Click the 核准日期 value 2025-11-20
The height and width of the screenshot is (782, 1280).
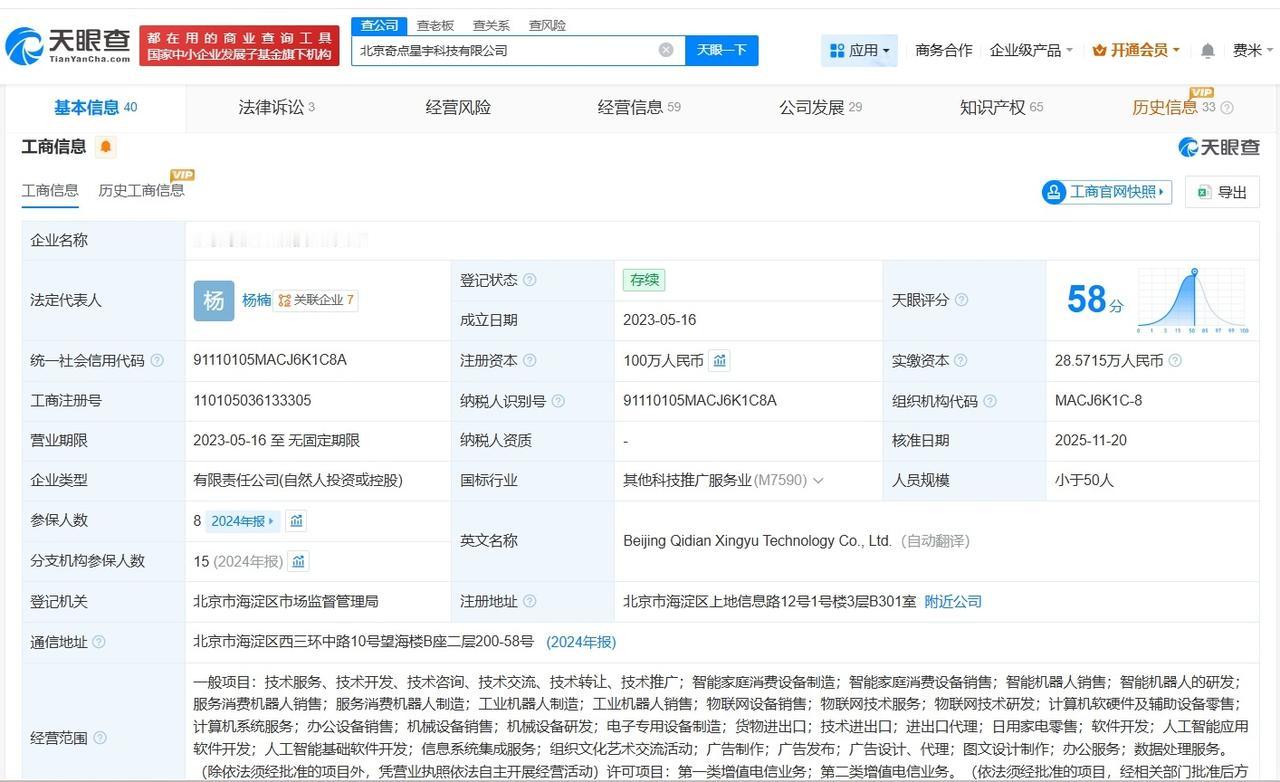click(x=1091, y=441)
